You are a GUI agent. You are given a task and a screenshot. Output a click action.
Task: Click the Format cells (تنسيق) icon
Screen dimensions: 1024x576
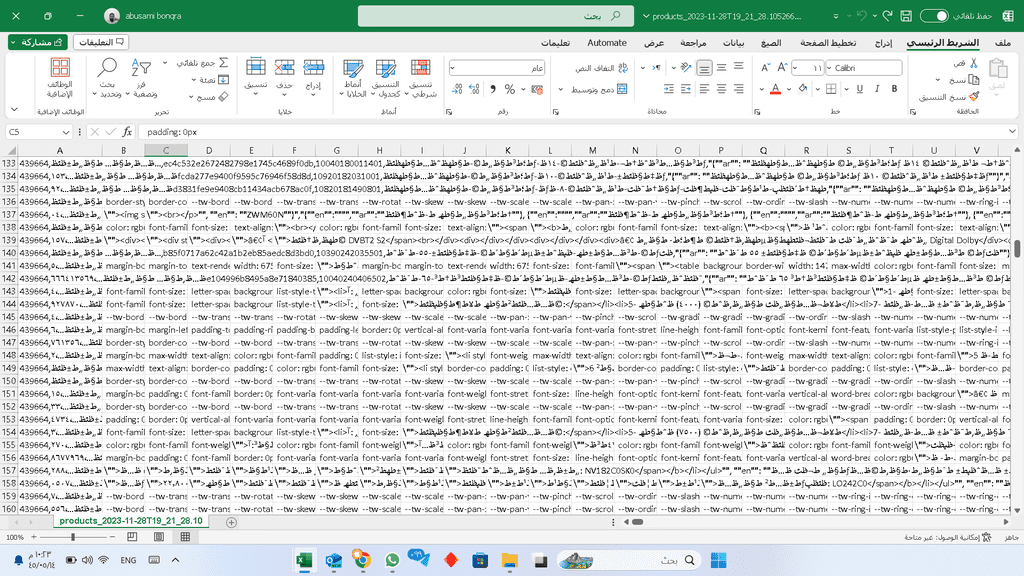[255, 67]
